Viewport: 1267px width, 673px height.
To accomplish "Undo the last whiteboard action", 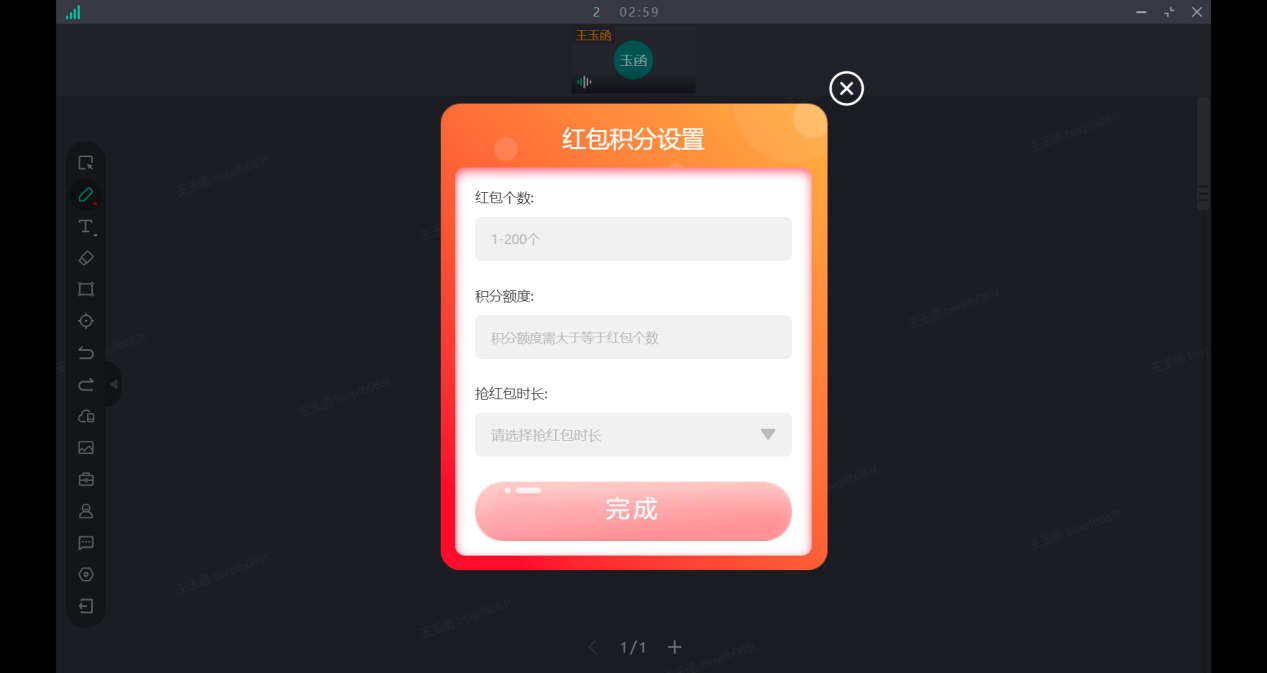I will coord(86,353).
